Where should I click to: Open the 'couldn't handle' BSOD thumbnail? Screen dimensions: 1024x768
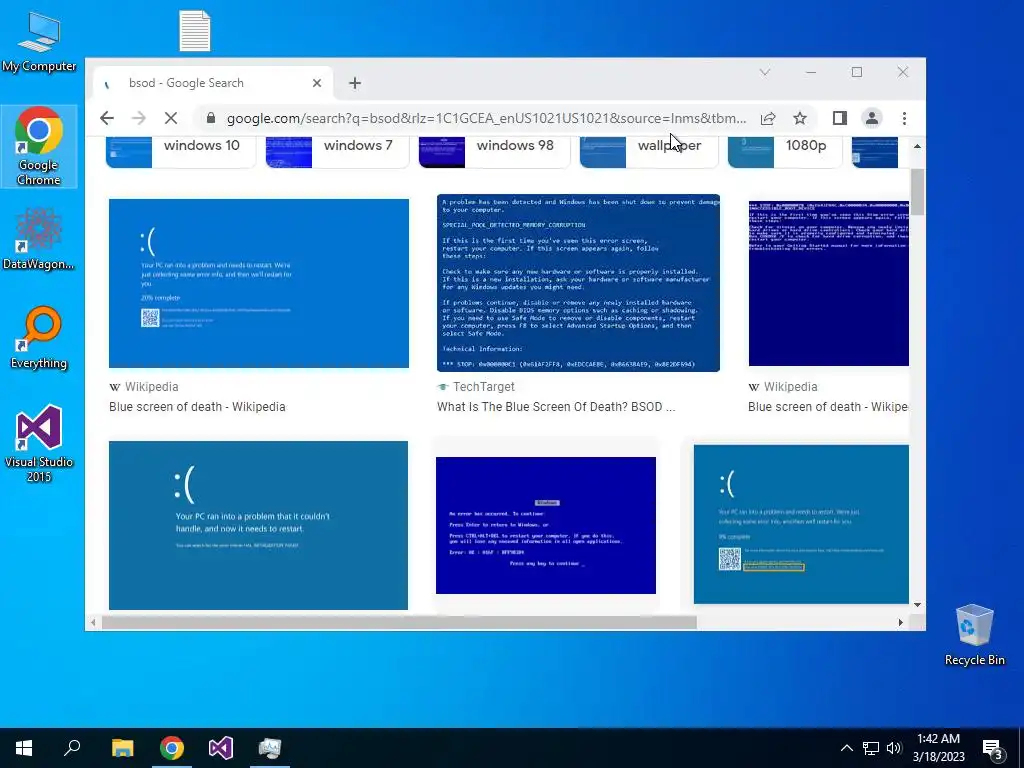click(259, 525)
